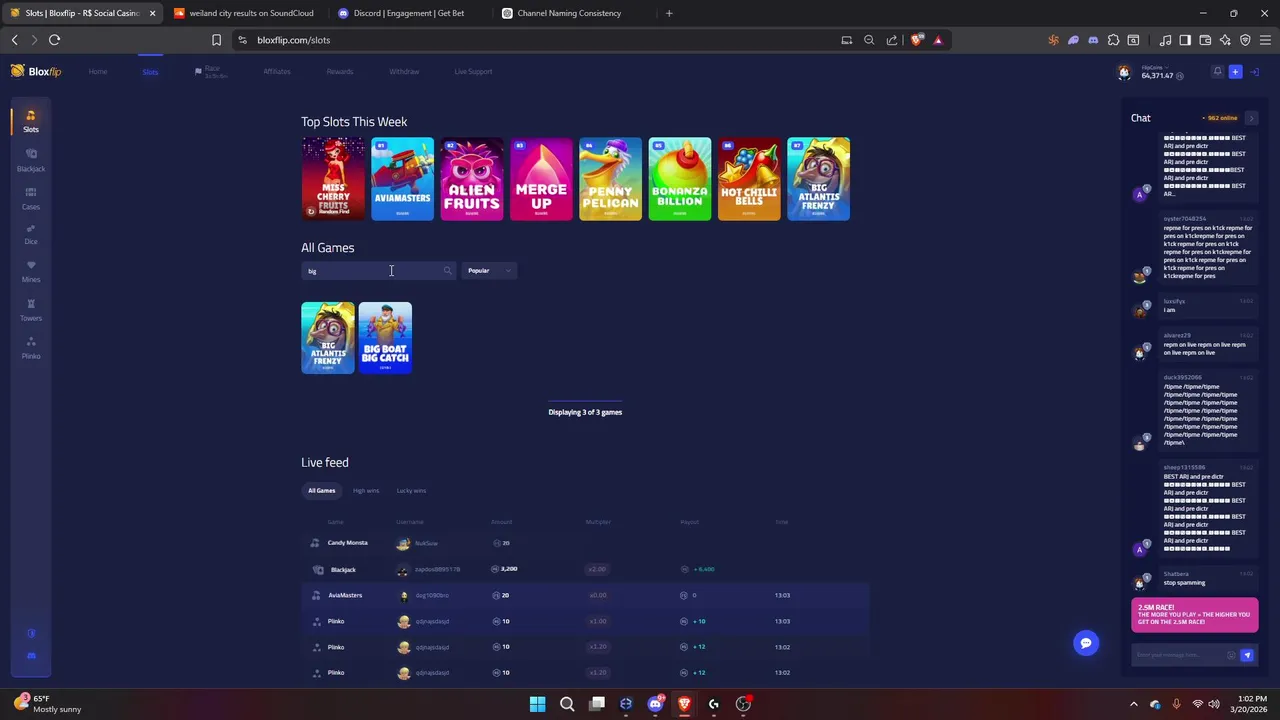
Task: Open Blackjack from the sidebar
Action: coord(31,160)
